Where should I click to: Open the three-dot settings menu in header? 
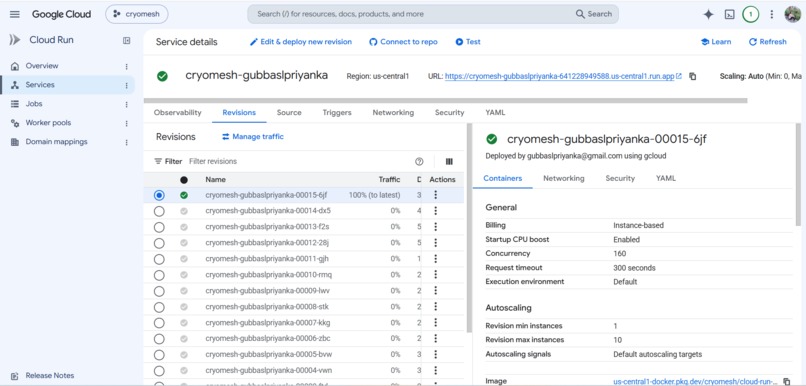point(772,14)
